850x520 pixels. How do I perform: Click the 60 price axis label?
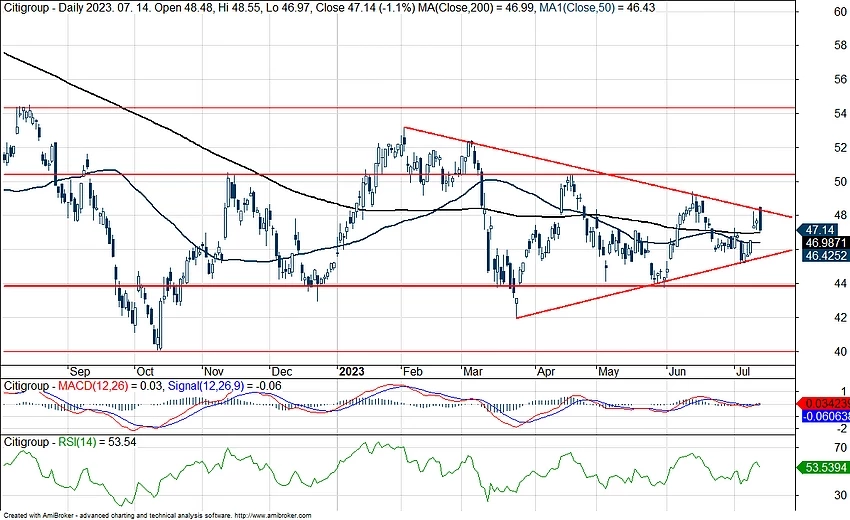click(x=840, y=11)
